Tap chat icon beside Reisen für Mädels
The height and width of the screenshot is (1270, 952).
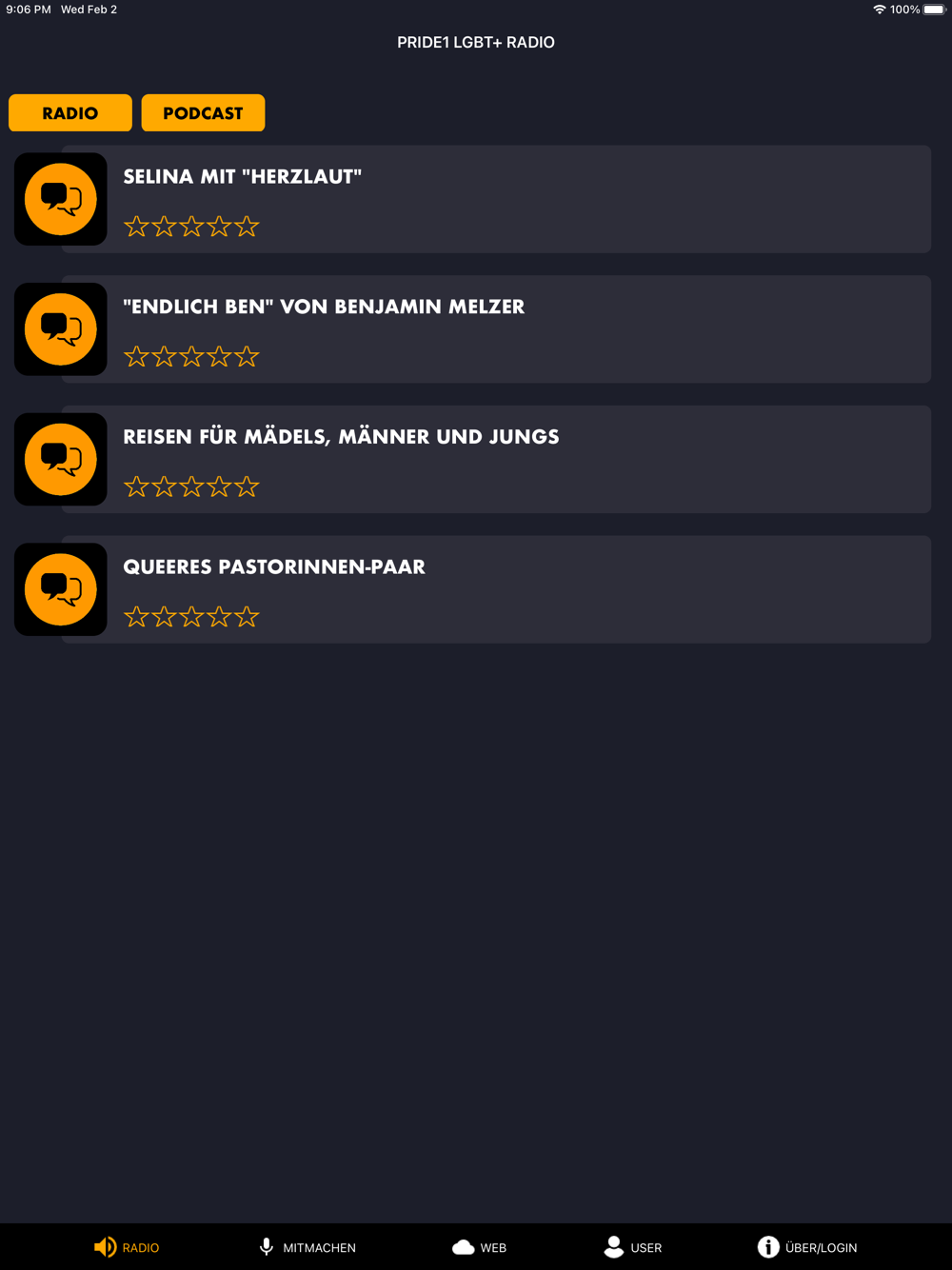tap(61, 460)
